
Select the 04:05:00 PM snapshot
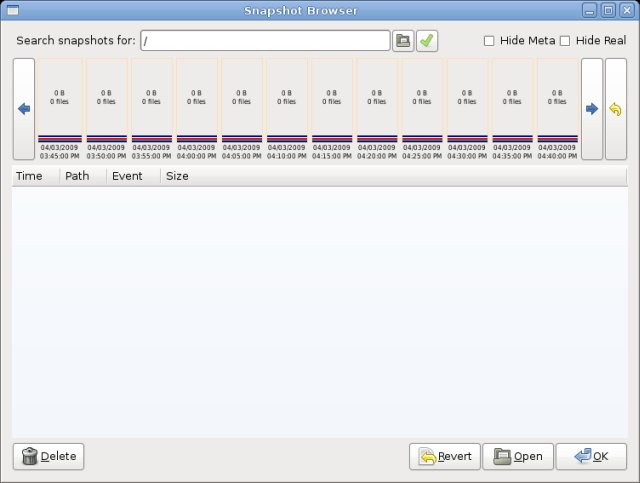(x=242, y=109)
